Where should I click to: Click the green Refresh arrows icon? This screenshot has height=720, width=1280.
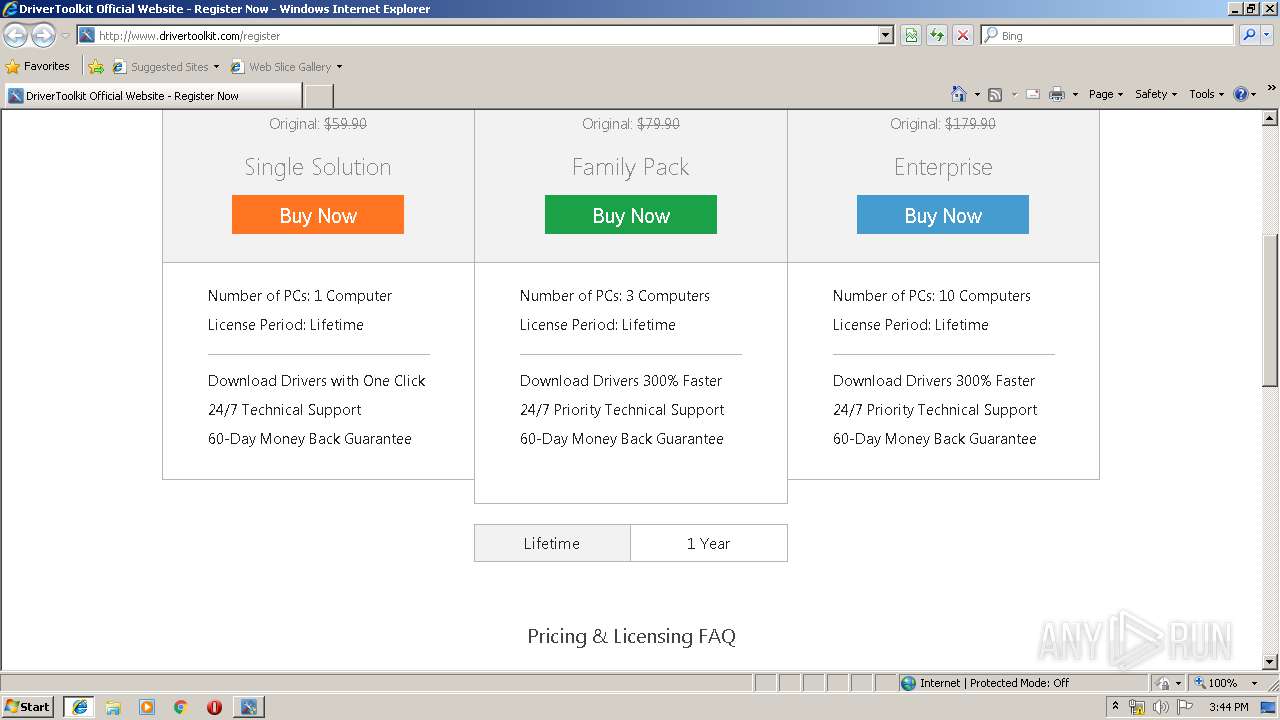pos(937,35)
